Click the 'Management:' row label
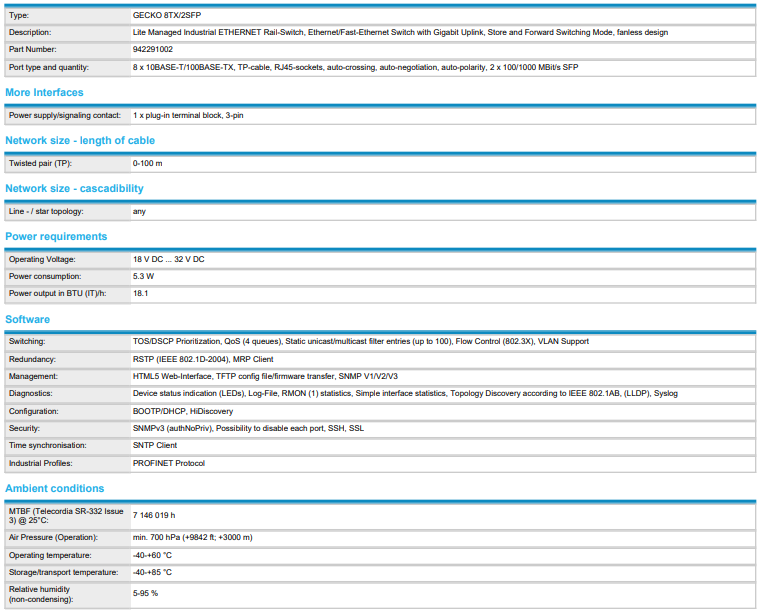Image resolution: width=761 pixels, height=613 pixels. tap(33, 377)
